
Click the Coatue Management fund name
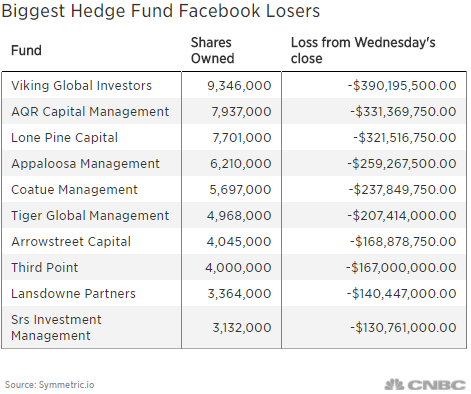tap(74, 190)
